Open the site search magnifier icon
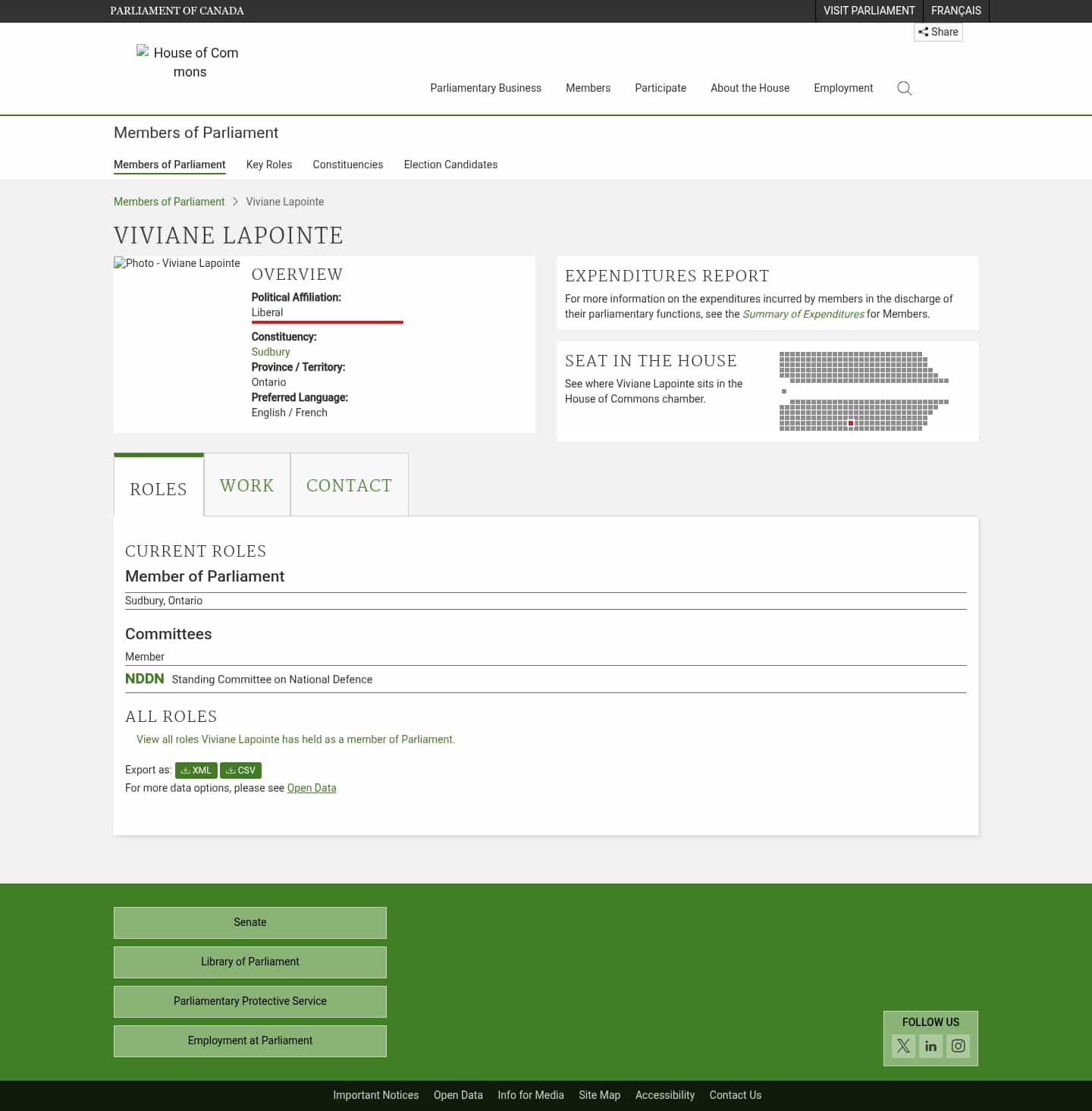This screenshot has height=1111, width=1092. 904,88
